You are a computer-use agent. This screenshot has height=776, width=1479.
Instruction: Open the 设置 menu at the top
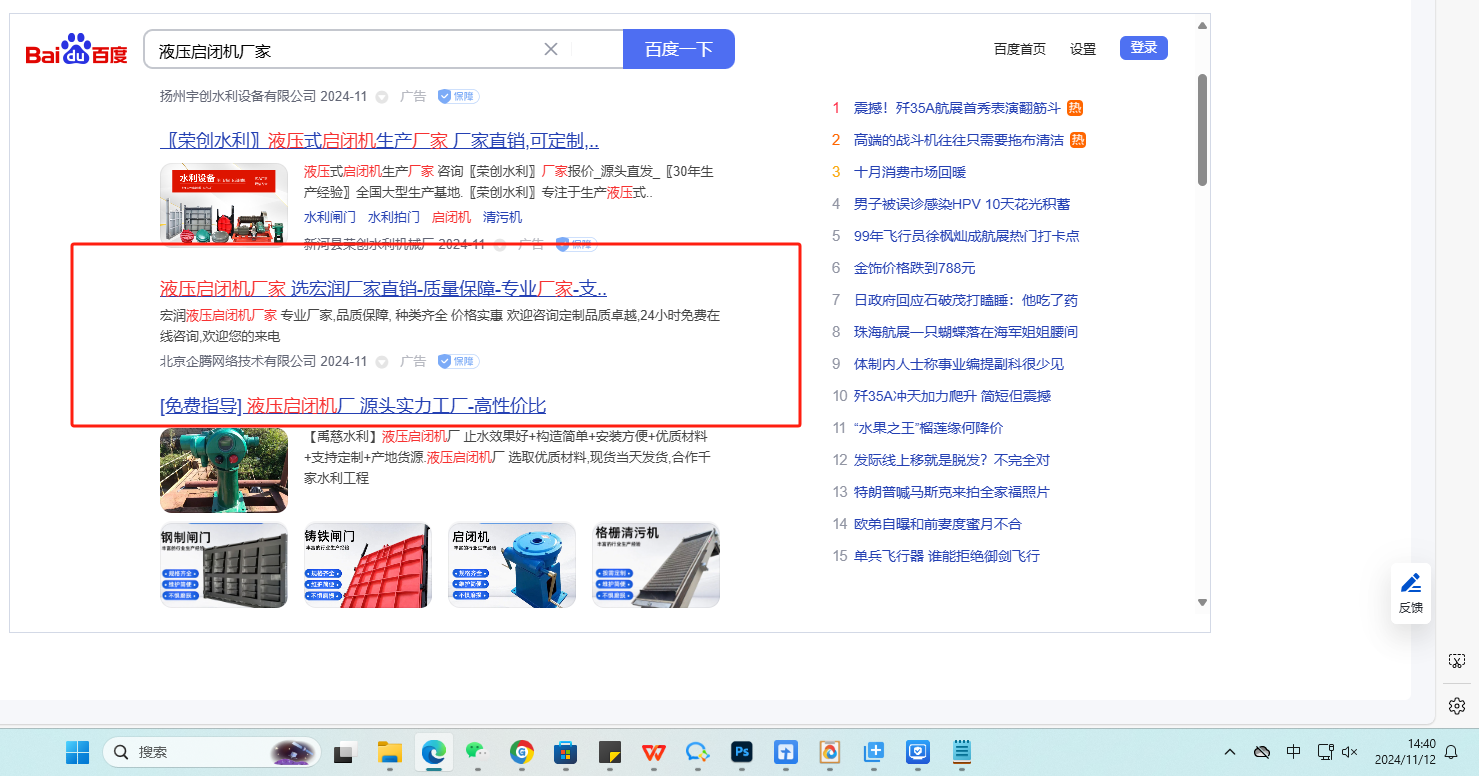(x=1083, y=49)
